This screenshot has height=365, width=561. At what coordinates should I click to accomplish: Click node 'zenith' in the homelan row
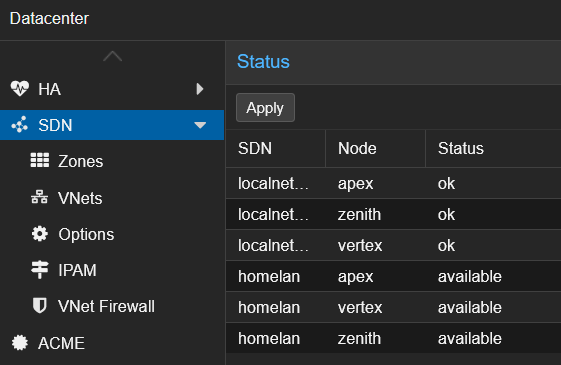(359, 338)
